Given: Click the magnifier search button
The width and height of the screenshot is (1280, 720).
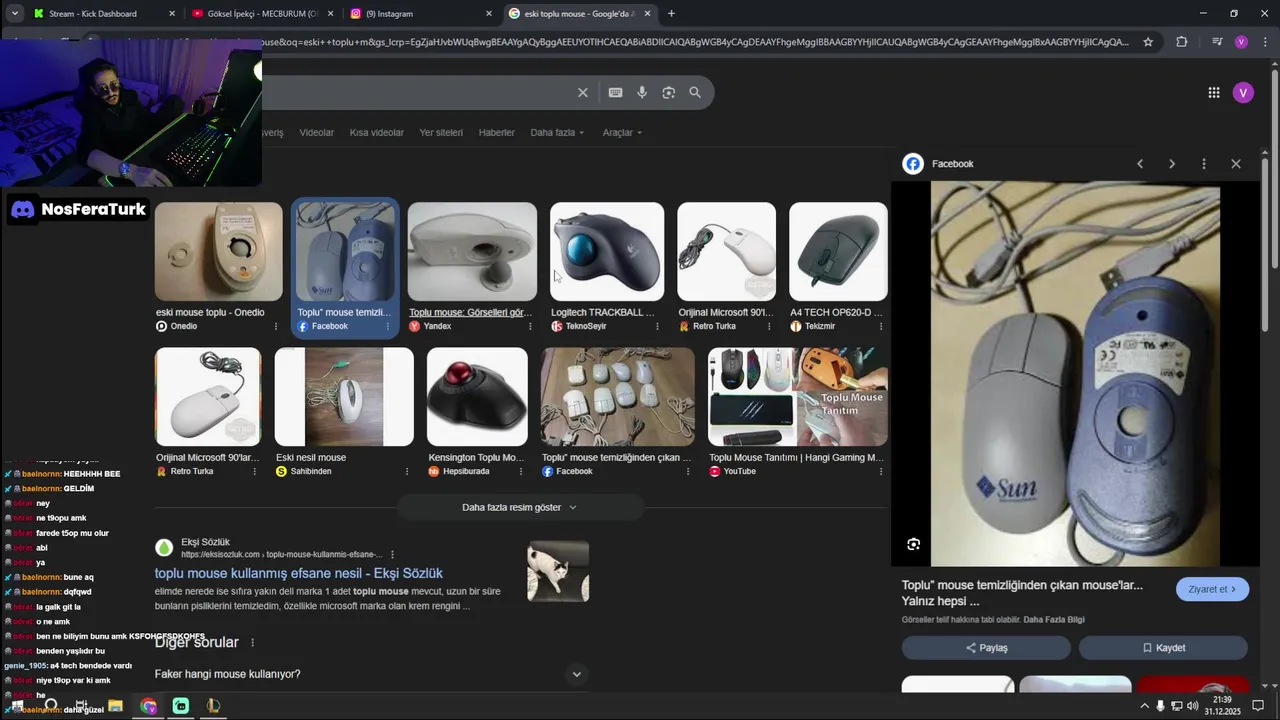Looking at the screenshot, I should click(x=695, y=93).
